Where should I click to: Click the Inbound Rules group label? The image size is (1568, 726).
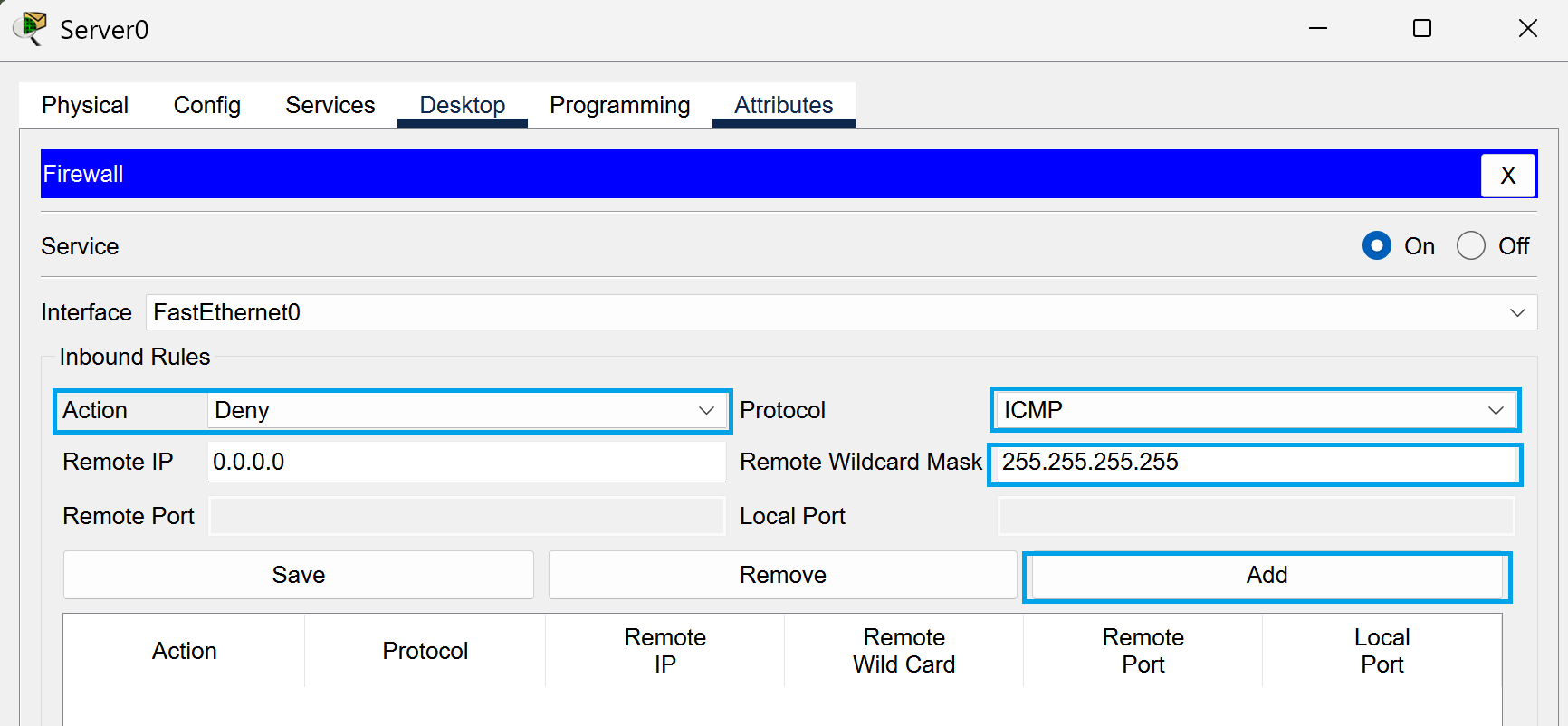135,357
